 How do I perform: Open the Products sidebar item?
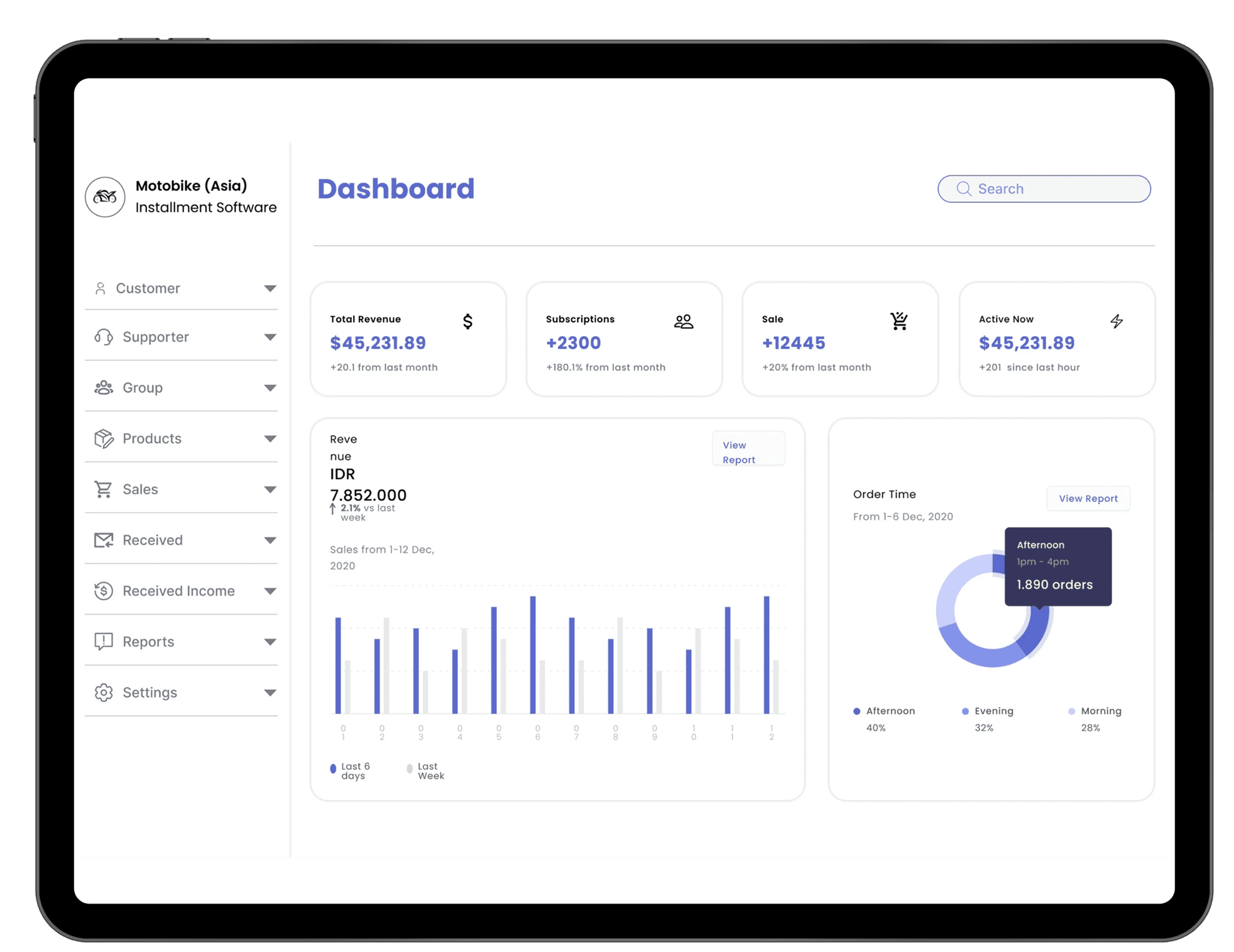tap(181, 439)
